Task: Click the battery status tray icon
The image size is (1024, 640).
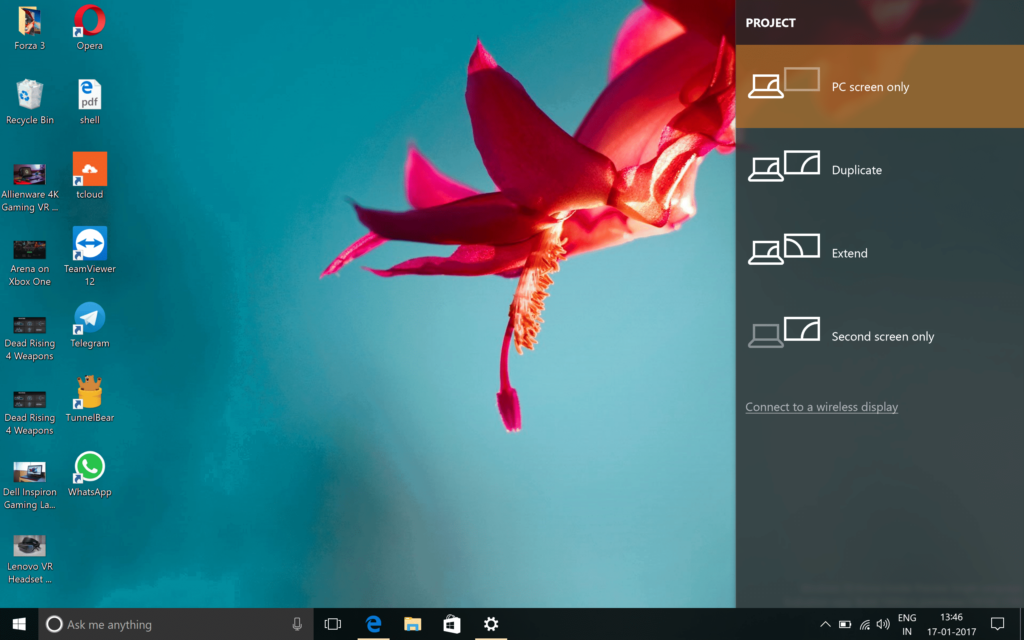Action: [844, 624]
